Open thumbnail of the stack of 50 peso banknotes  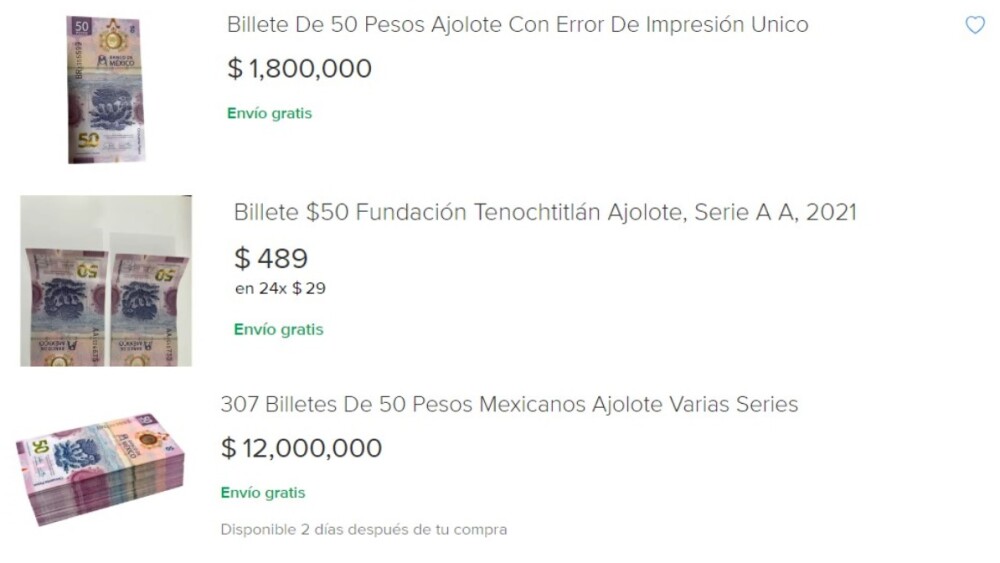click(x=100, y=466)
